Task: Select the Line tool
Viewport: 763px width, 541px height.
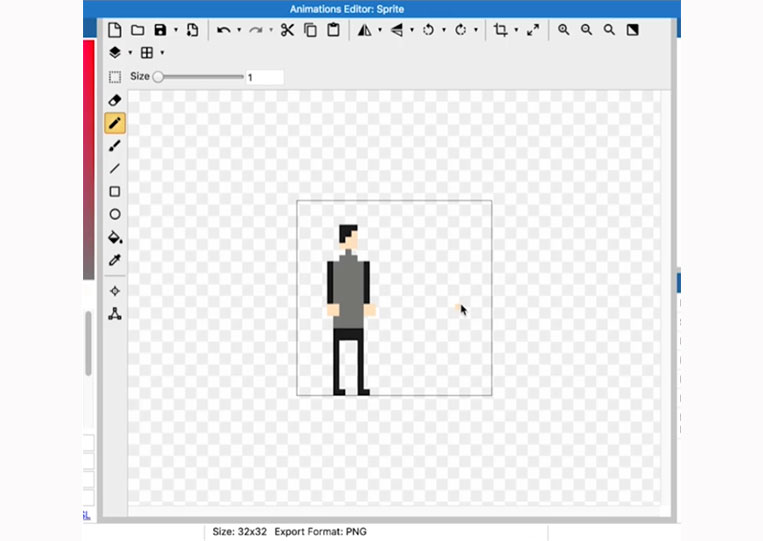Action: 115,169
